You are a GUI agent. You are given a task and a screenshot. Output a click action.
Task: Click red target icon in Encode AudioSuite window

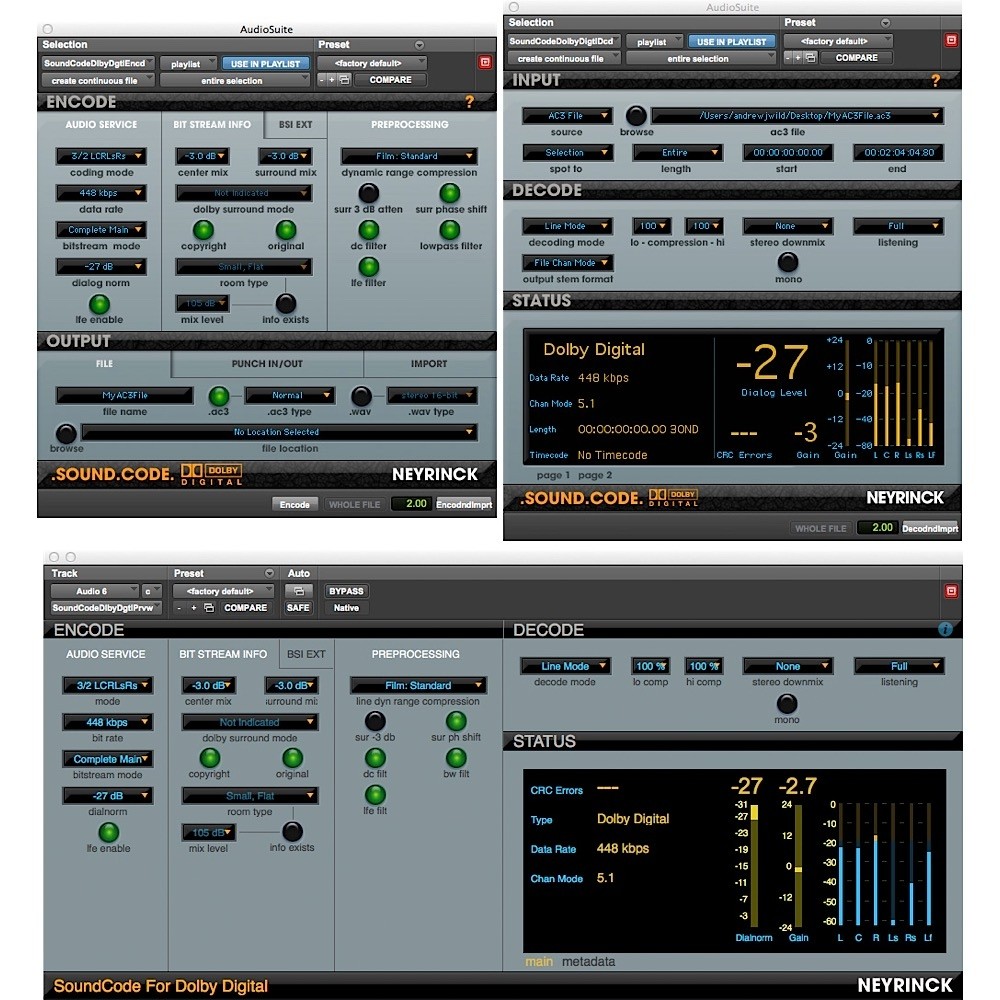point(485,62)
